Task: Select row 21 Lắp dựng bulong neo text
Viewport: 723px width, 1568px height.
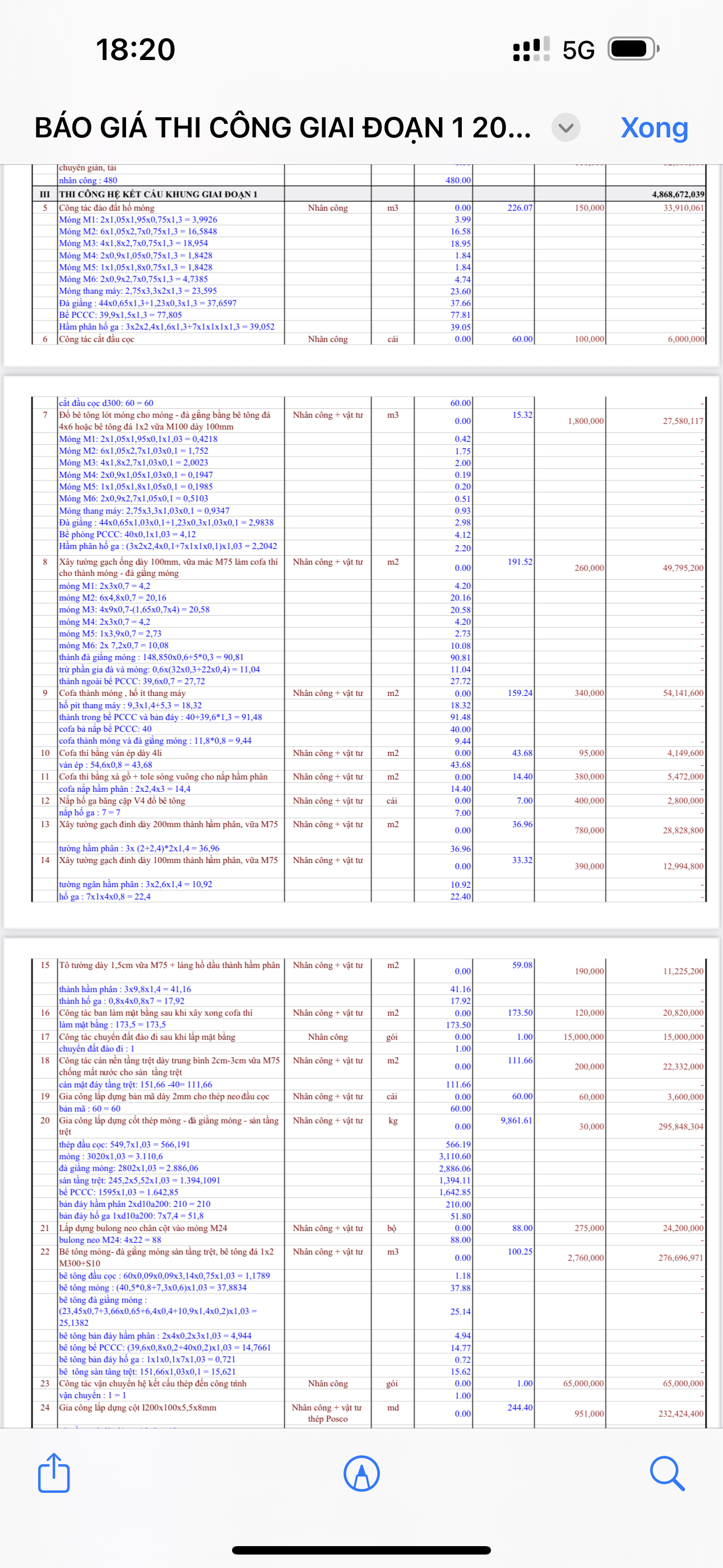Action: 143,1228
